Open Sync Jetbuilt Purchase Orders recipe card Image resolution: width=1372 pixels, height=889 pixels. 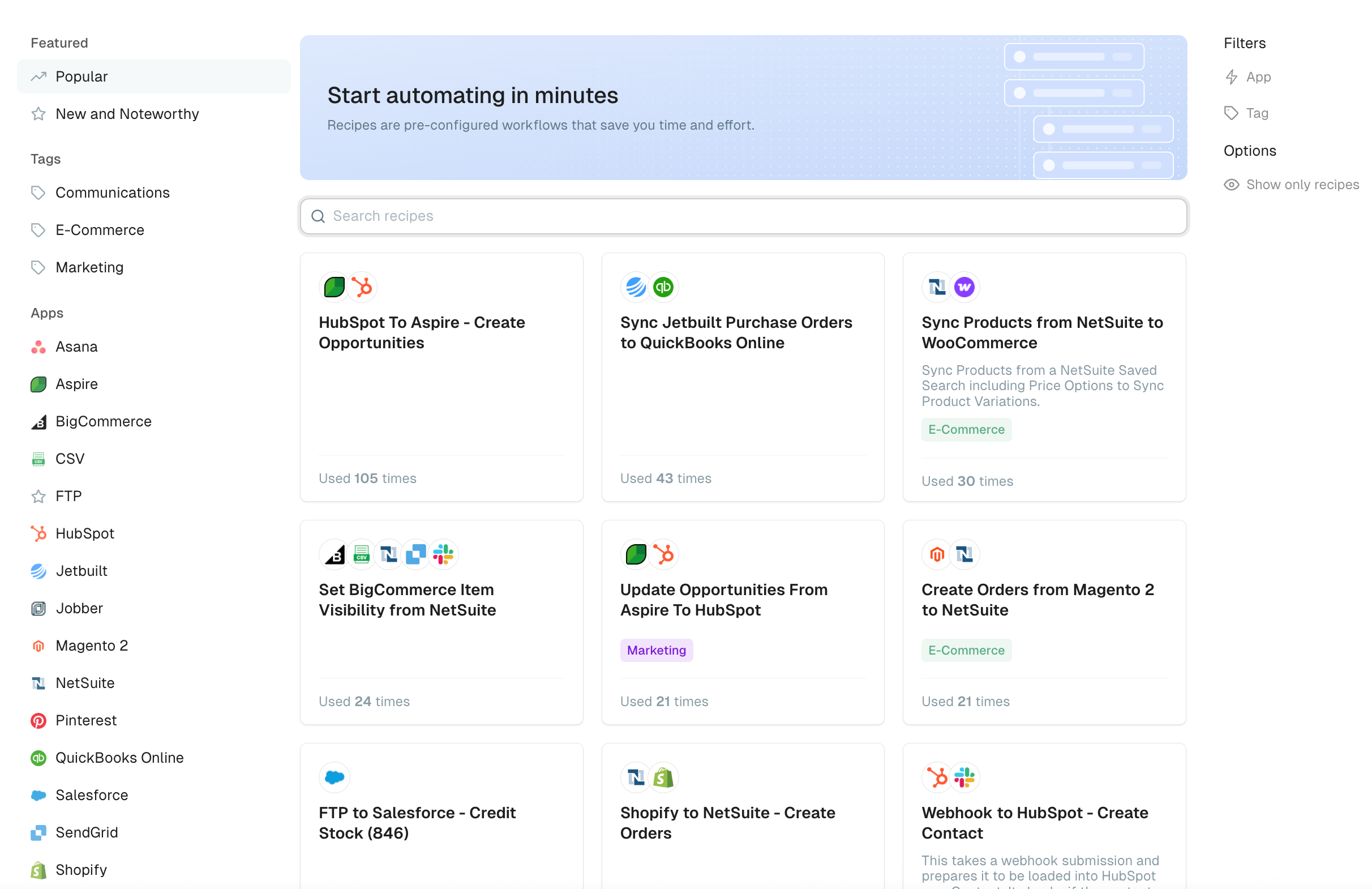[x=736, y=332]
